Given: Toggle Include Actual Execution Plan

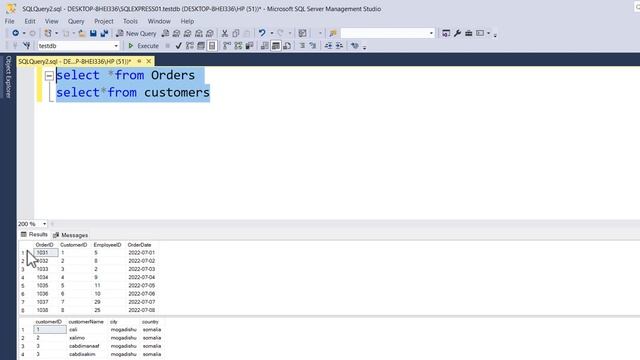Looking at the screenshot, I should click(227, 46).
